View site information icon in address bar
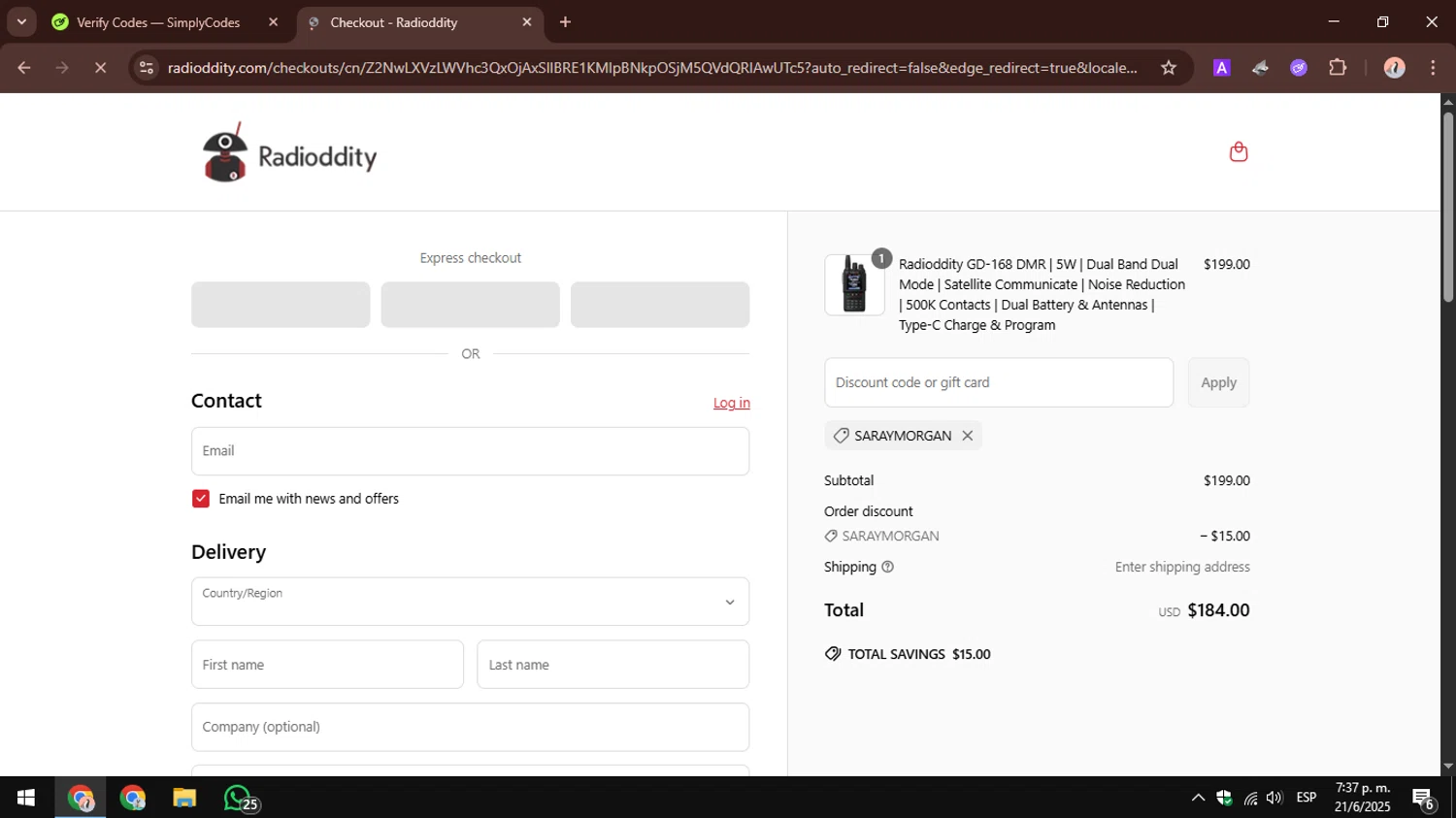This screenshot has height=818, width=1456. [x=147, y=68]
